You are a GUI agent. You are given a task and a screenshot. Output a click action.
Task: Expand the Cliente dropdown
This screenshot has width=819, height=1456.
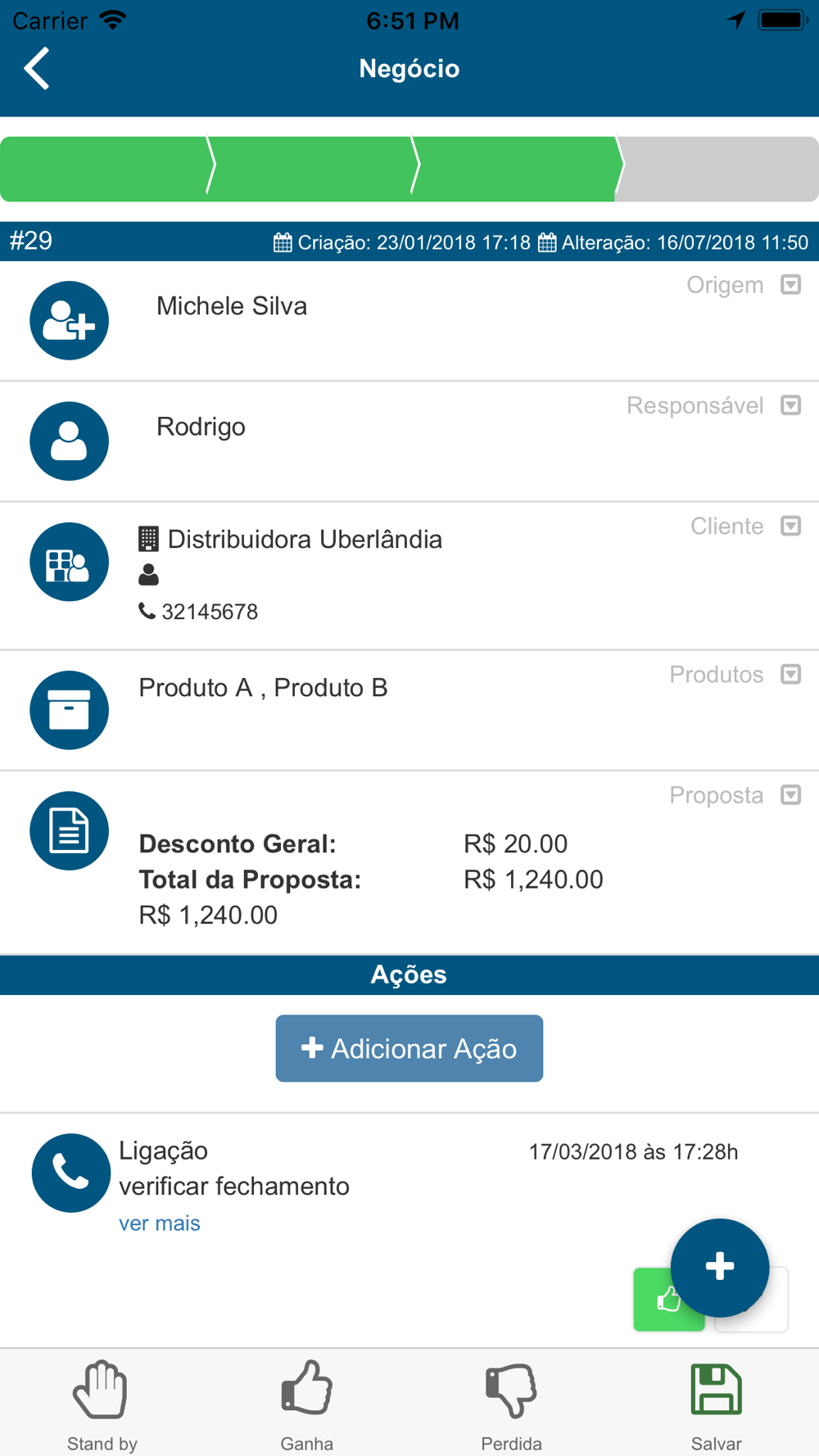coord(790,526)
